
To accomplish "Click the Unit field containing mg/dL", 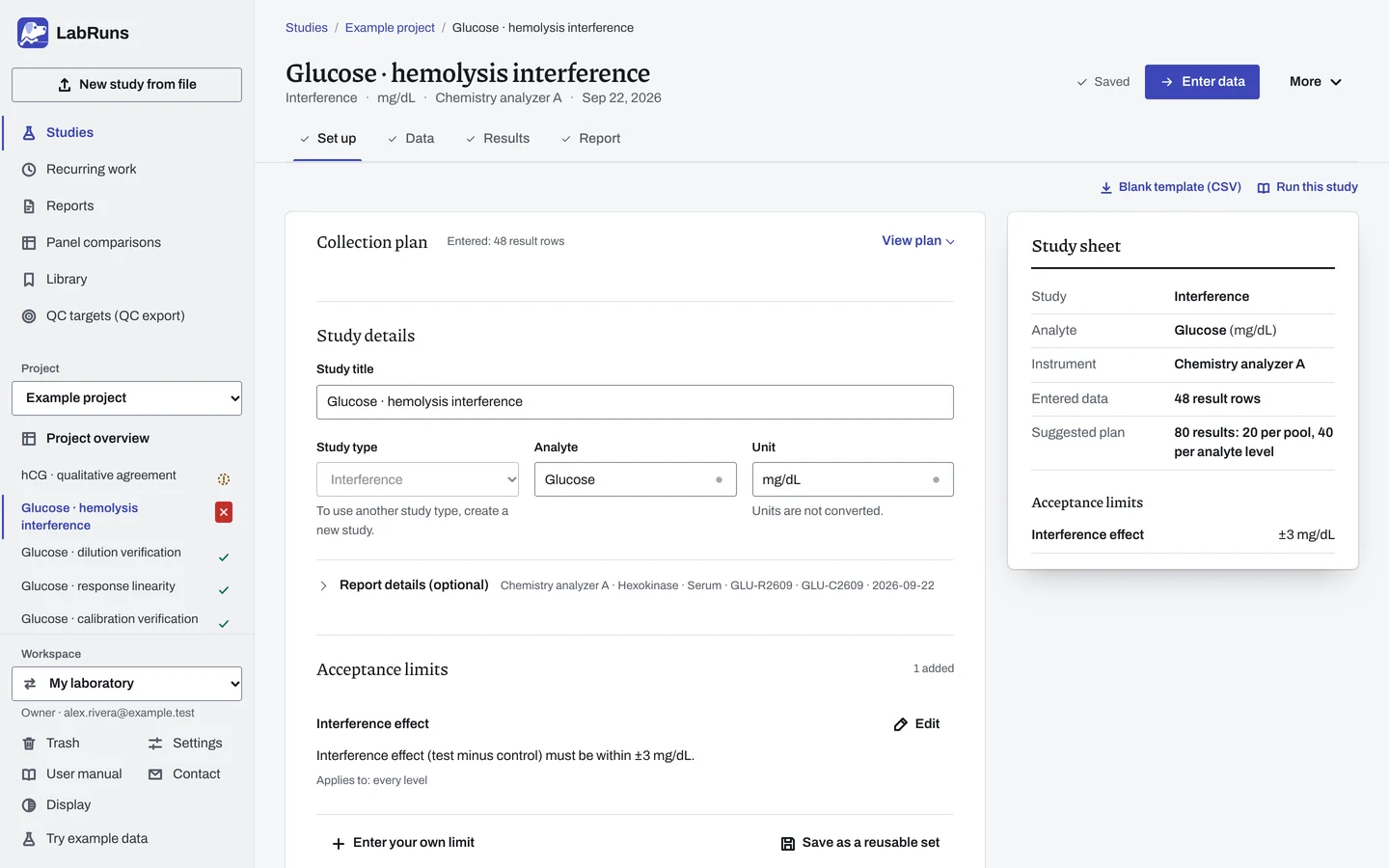I will [x=853, y=479].
